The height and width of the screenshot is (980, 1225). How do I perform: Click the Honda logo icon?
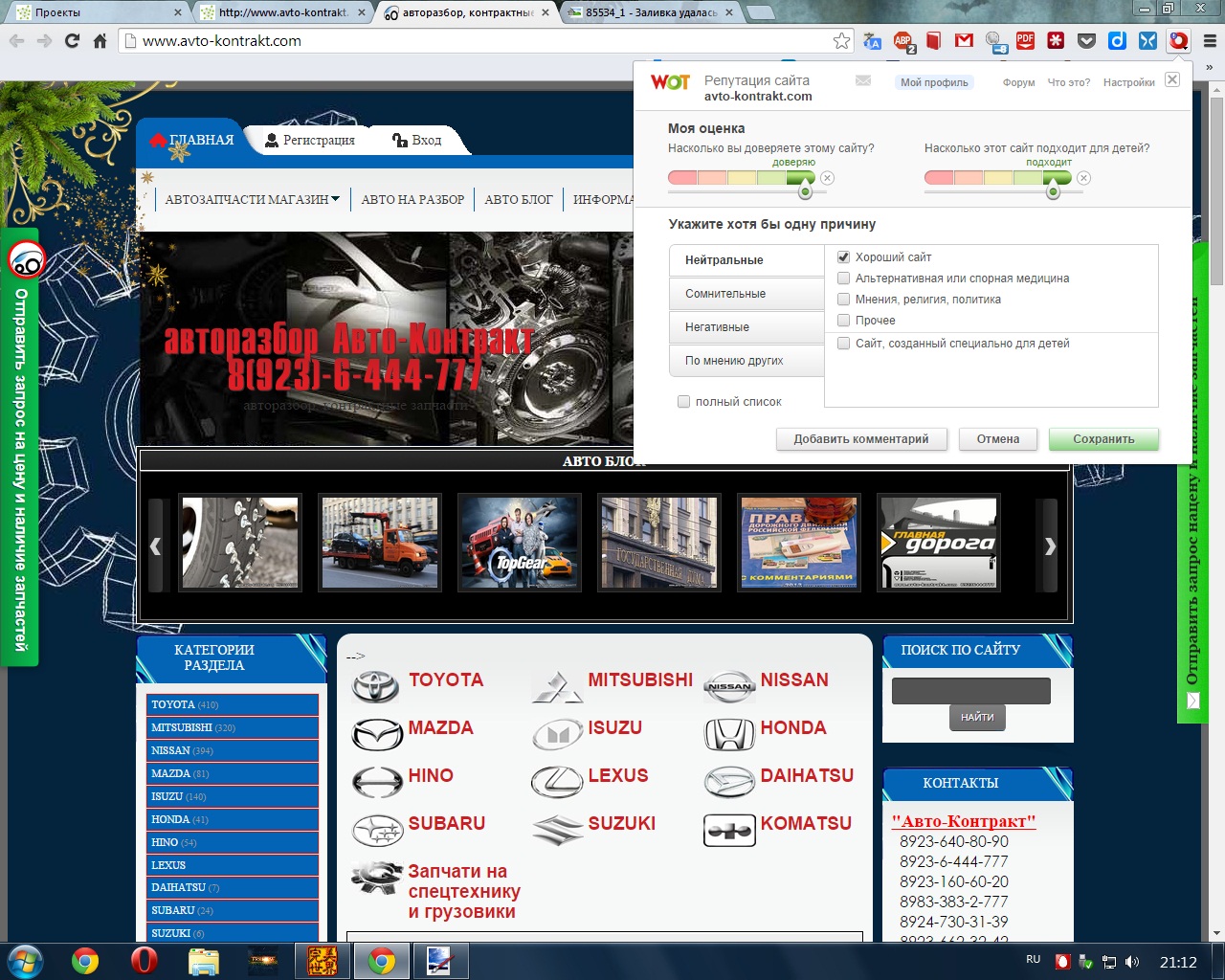coord(729,734)
